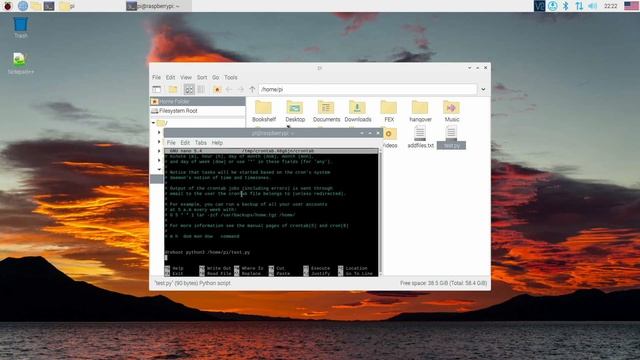The width and height of the screenshot is (640, 360).
Task: Go to home folder toolbar button
Action: (217, 89)
